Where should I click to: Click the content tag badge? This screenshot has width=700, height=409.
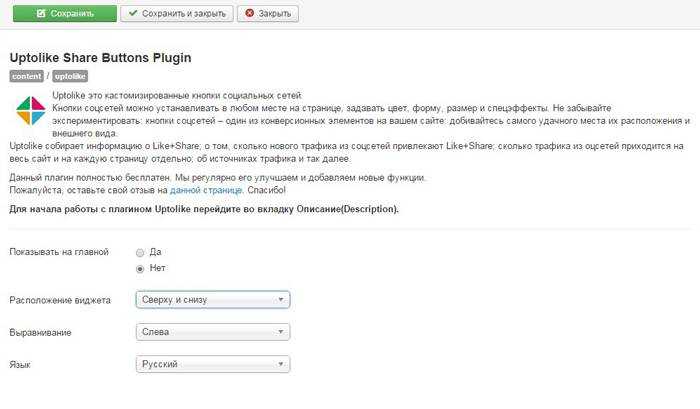(x=26, y=76)
